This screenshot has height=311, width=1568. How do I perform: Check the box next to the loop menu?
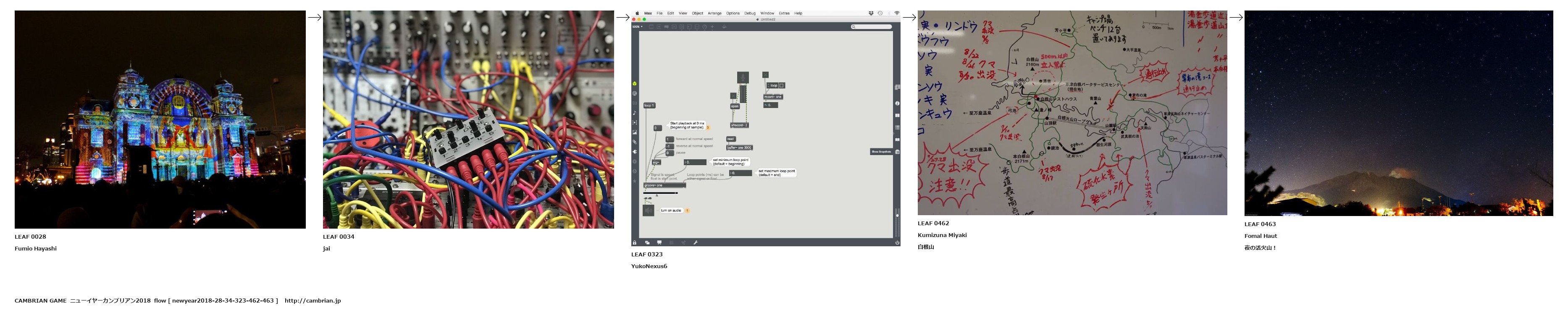782,85
